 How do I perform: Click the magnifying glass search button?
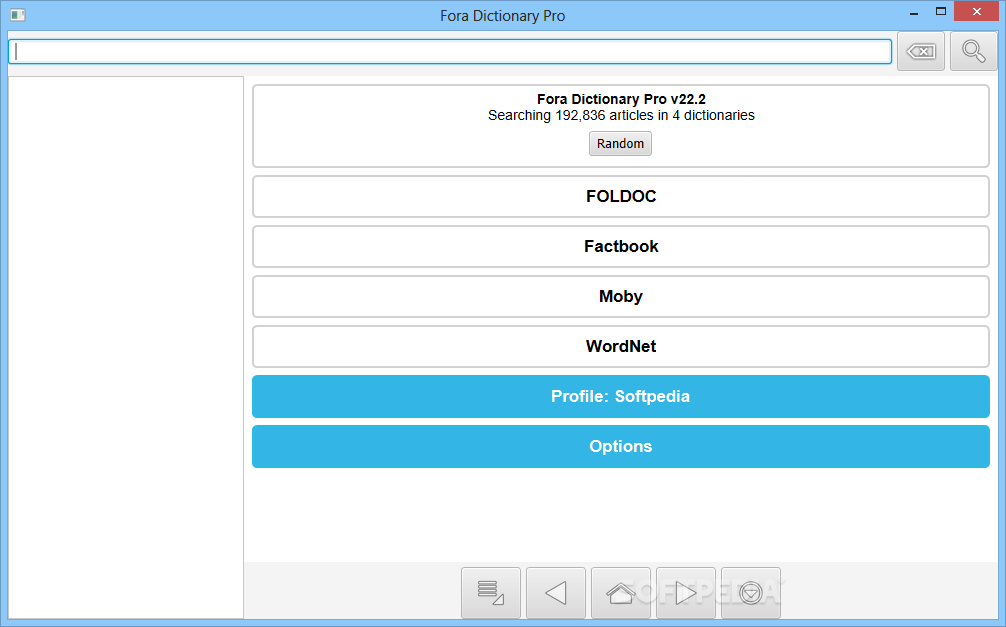click(973, 51)
